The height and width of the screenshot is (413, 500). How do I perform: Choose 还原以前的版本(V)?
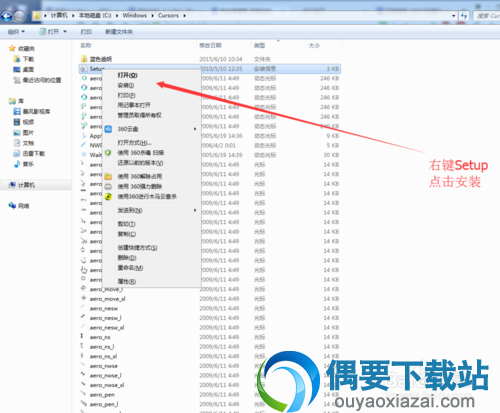point(152,163)
